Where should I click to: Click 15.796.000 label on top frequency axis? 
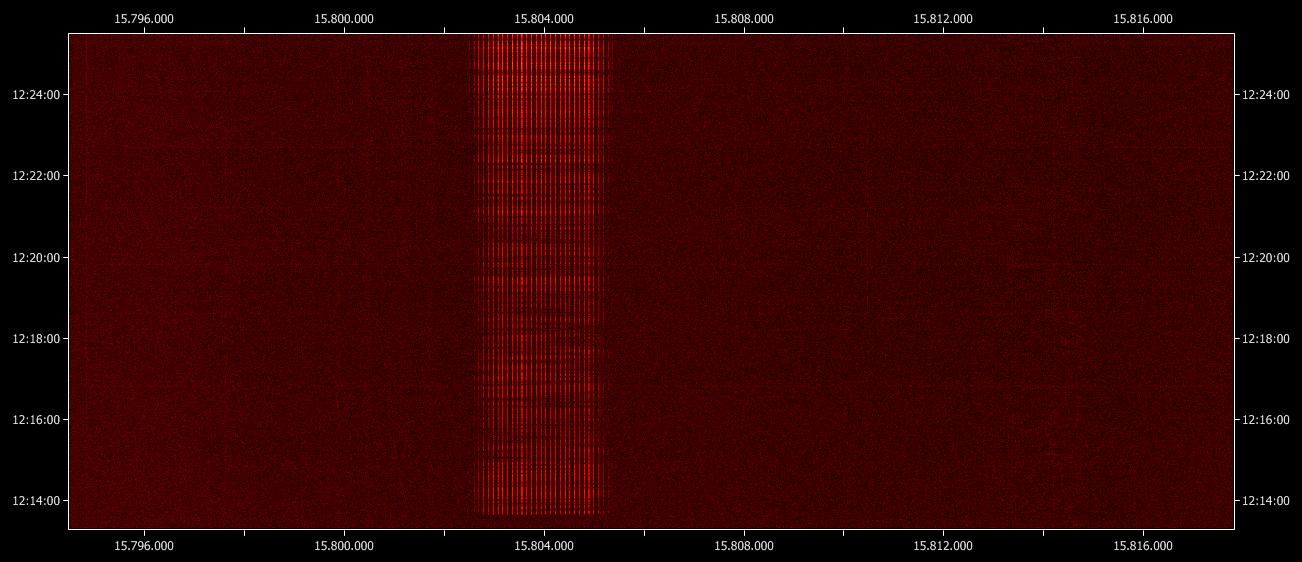click(145, 18)
